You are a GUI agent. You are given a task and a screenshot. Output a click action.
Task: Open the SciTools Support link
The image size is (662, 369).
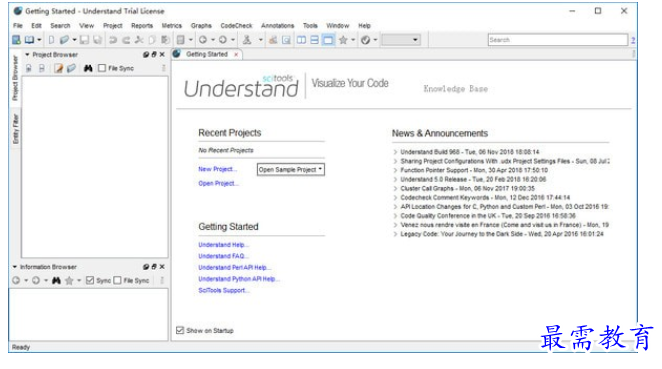(224, 290)
